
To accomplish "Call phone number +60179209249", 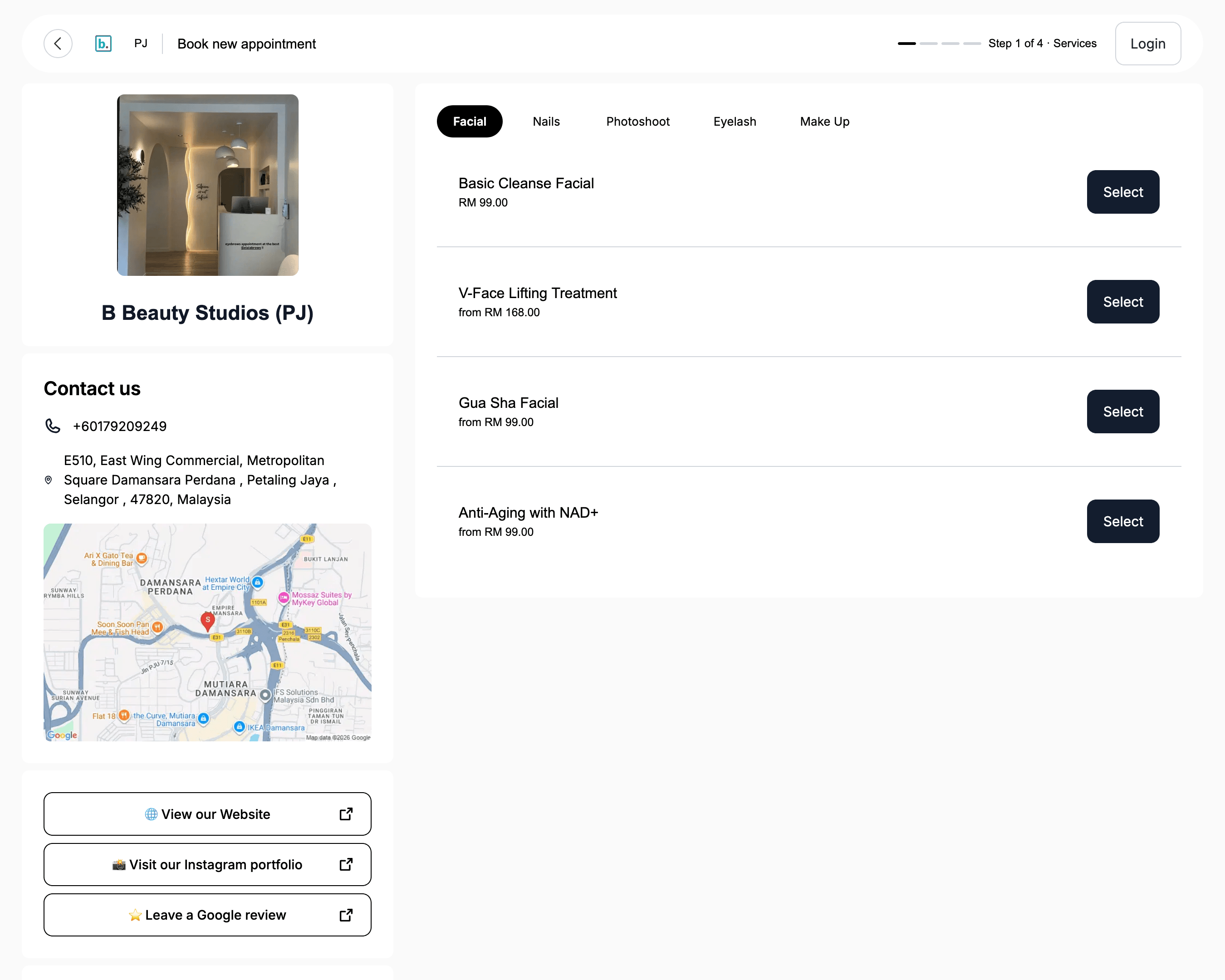I will [120, 426].
